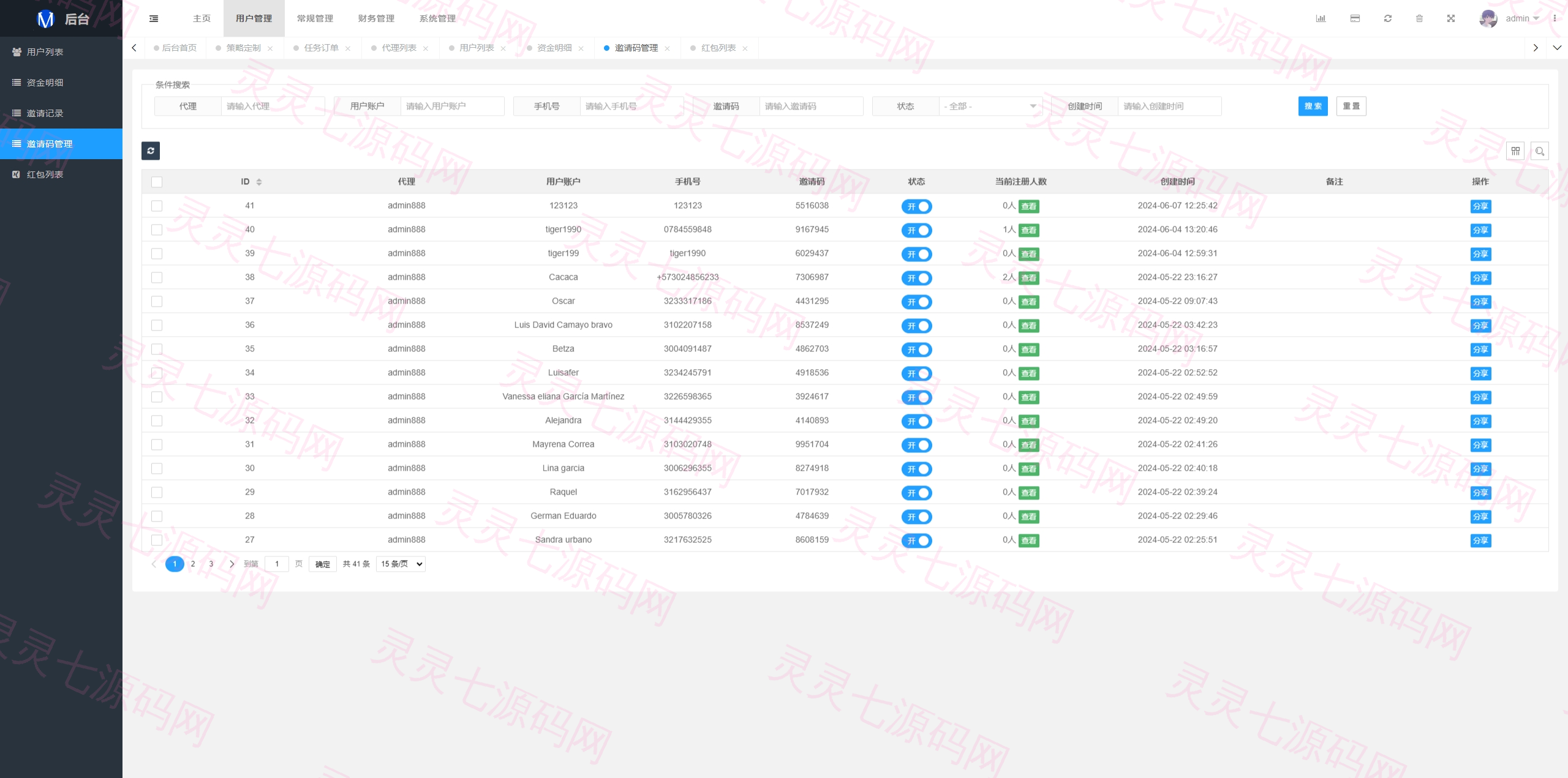
Task: Sort table by ID column arrows
Action: coord(259,182)
